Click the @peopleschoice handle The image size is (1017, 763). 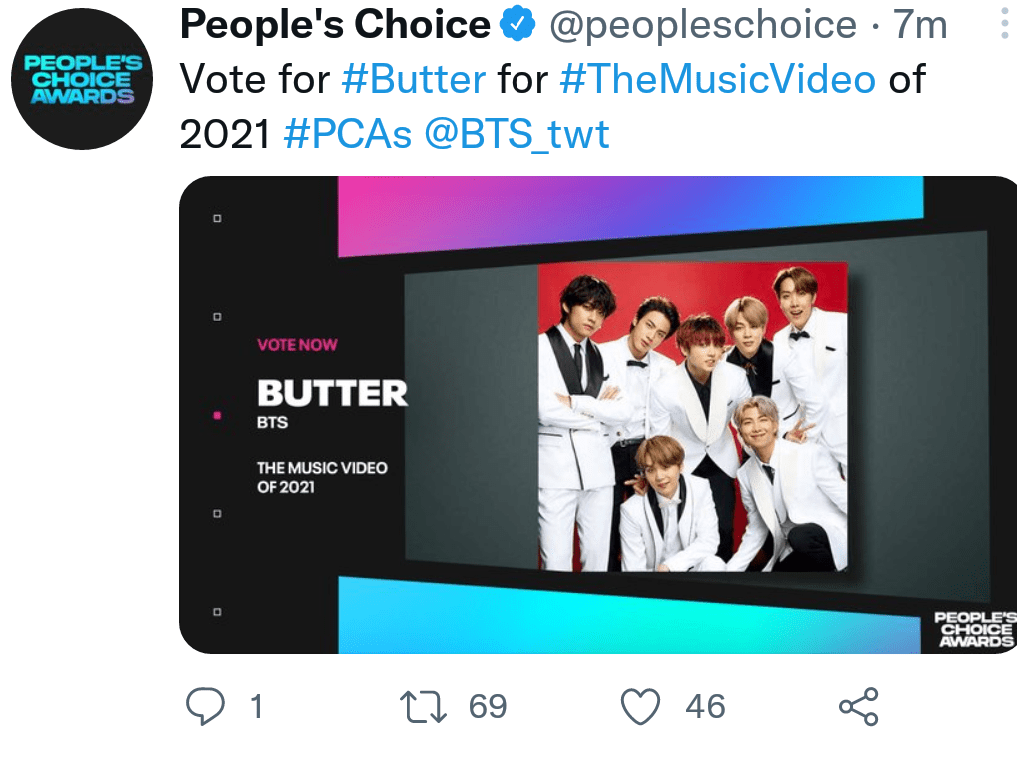(x=703, y=26)
